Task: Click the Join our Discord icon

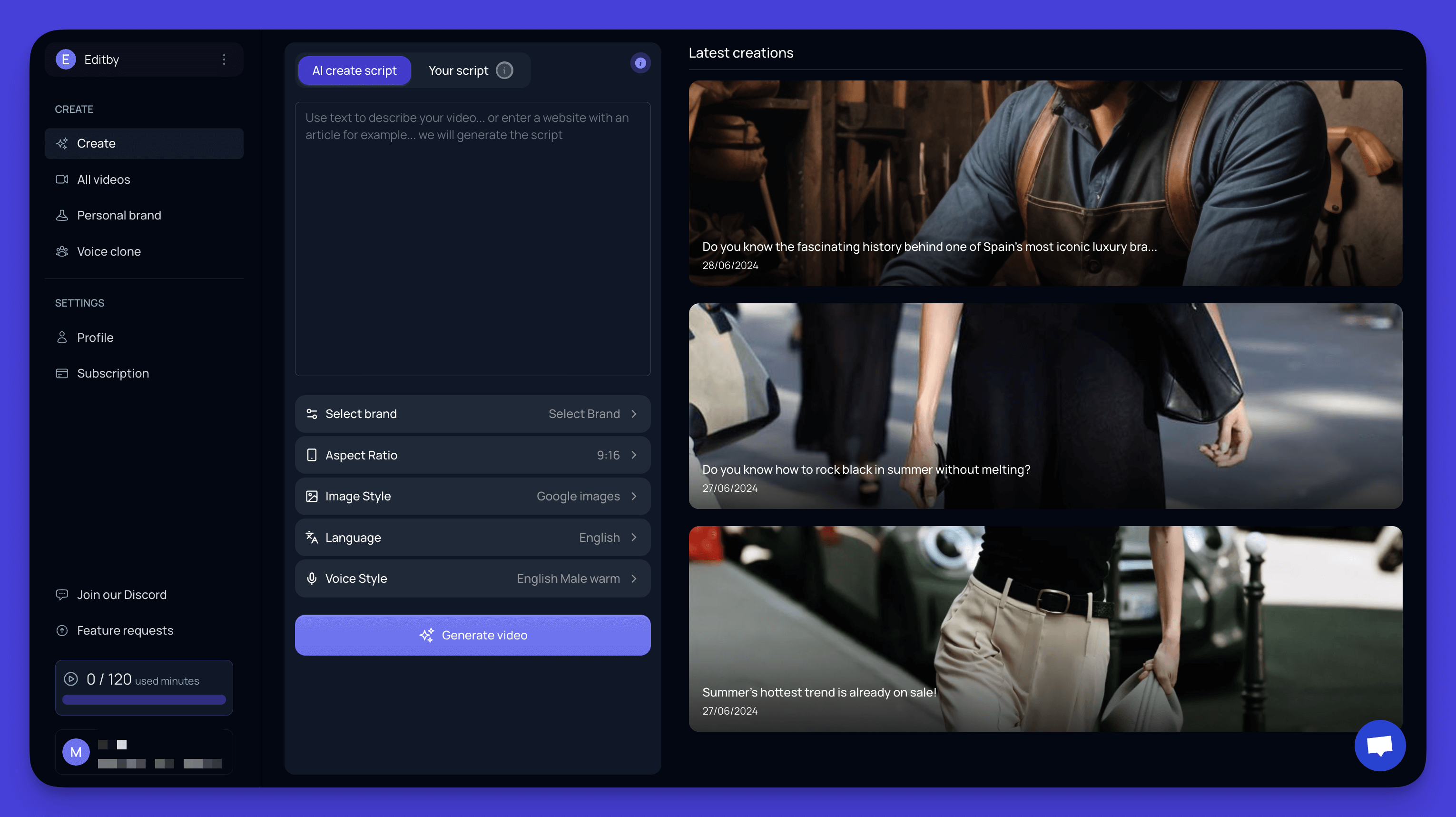Action: click(62, 594)
